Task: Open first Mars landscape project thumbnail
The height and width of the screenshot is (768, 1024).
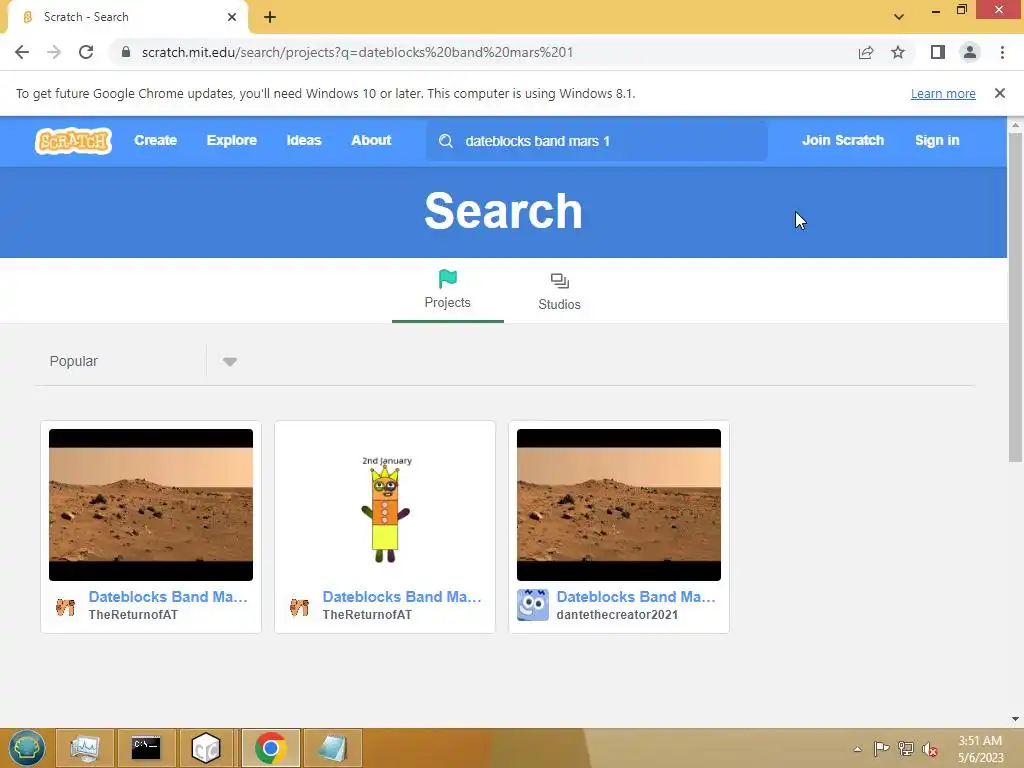Action: [151, 505]
